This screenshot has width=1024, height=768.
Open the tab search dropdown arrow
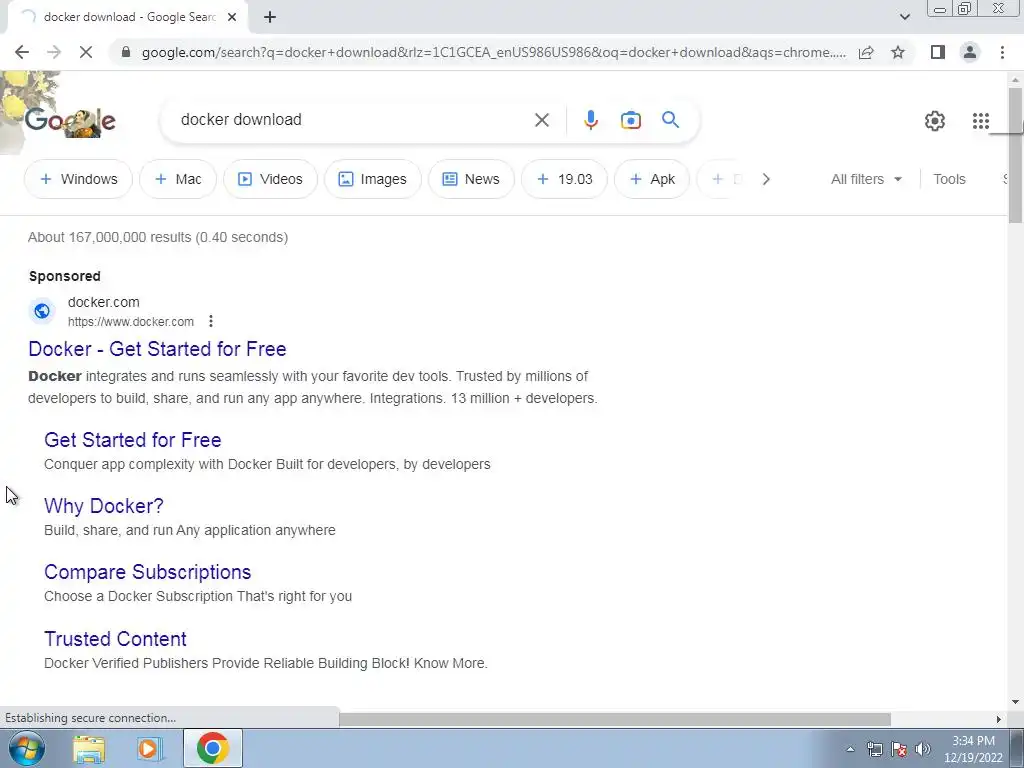pos(904,17)
